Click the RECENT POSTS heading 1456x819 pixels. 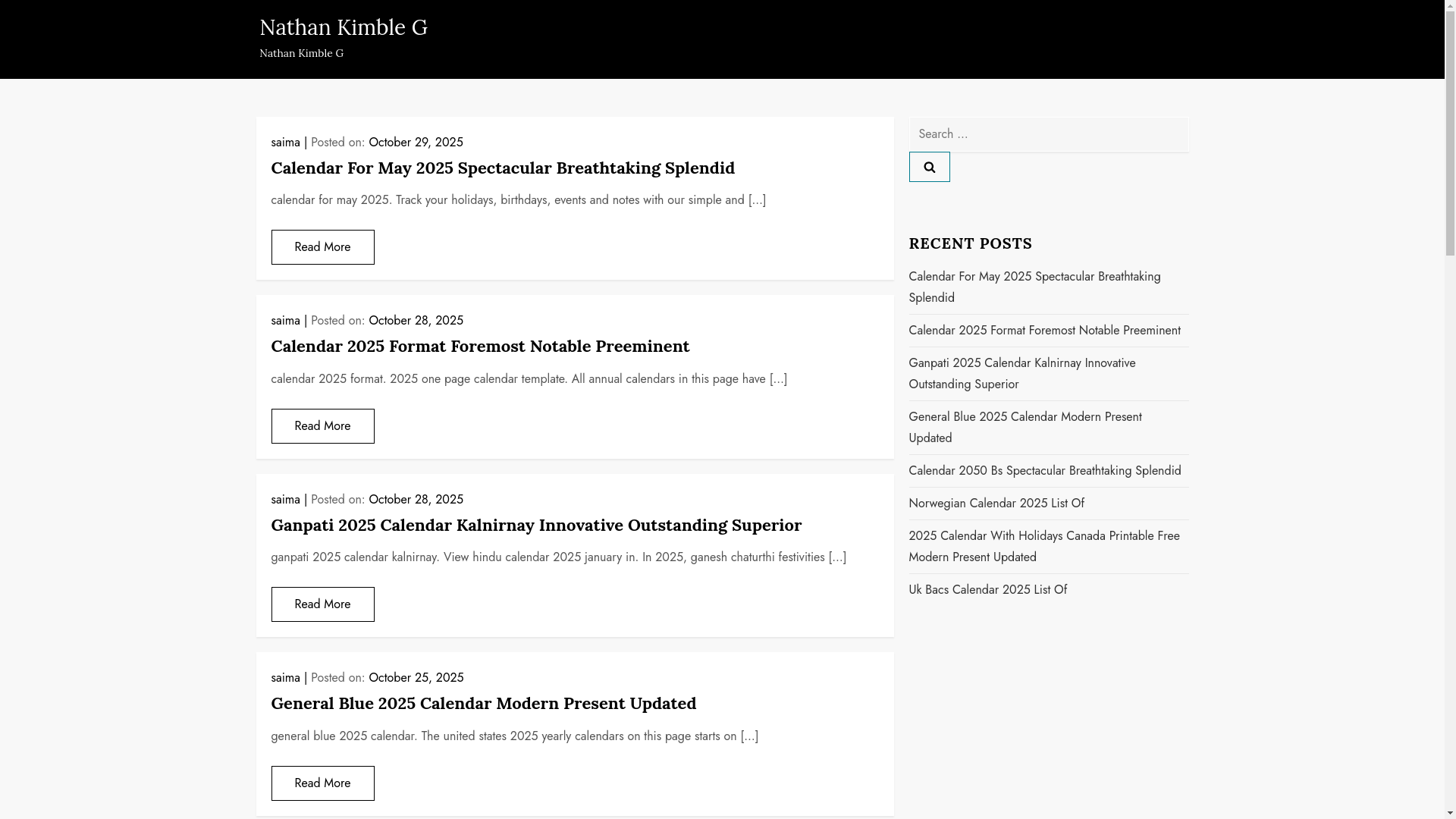[970, 243]
